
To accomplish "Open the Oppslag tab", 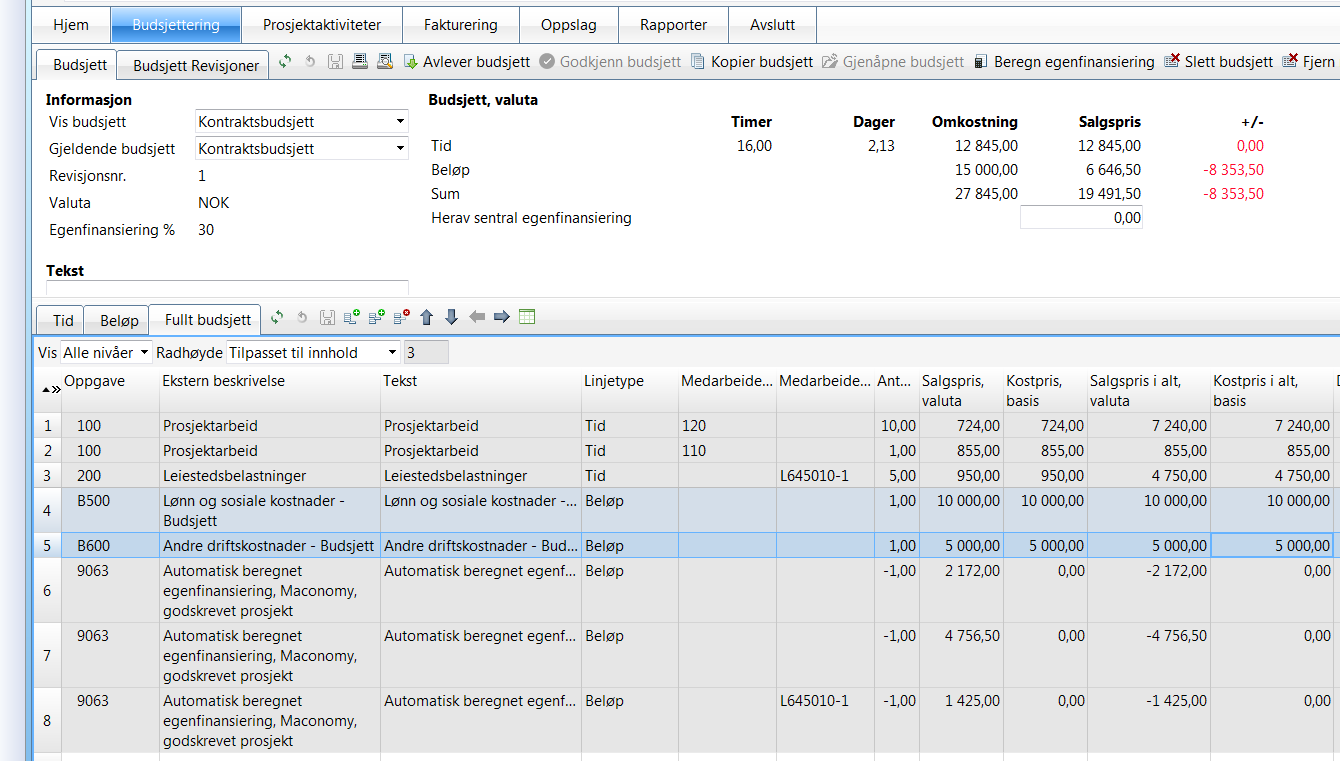I will click(569, 25).
